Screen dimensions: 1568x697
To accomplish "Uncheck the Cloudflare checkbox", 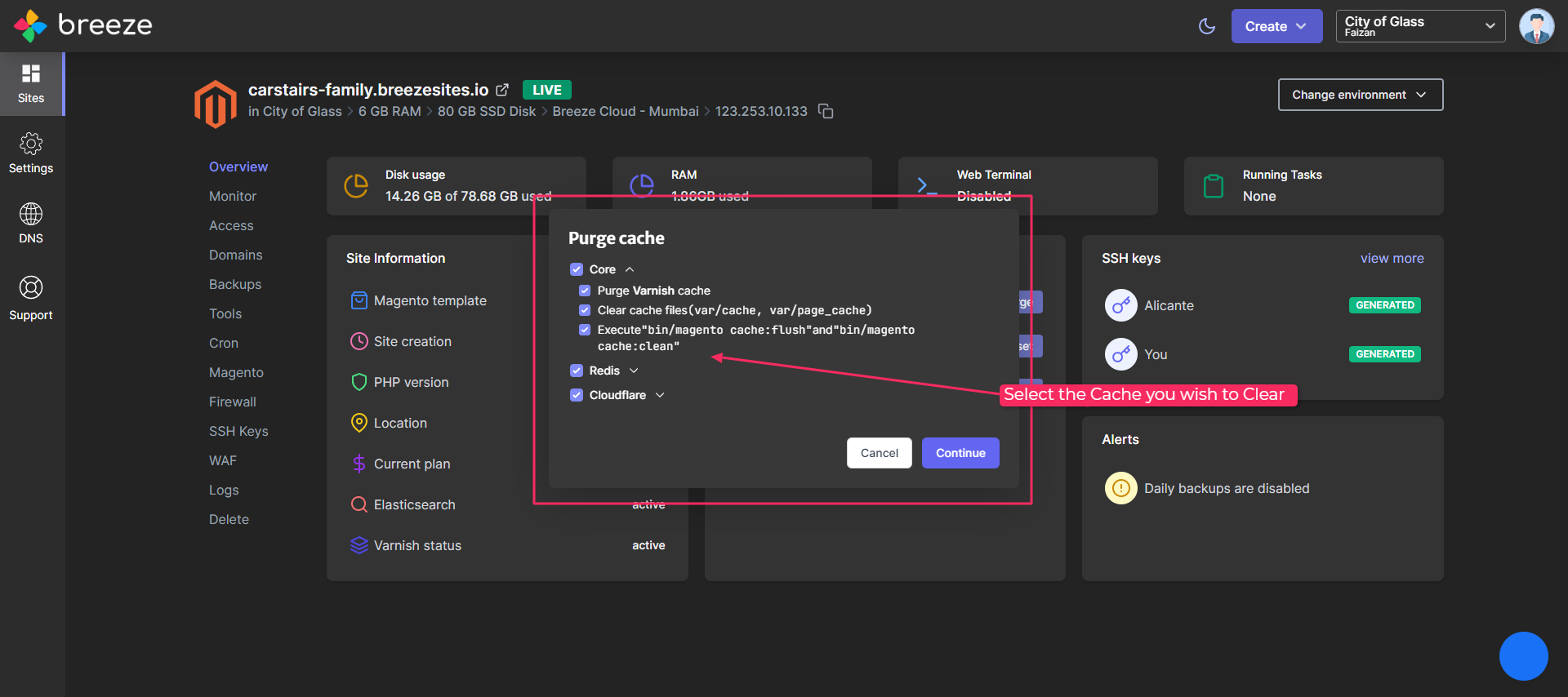I will click(x=577, y=395).
